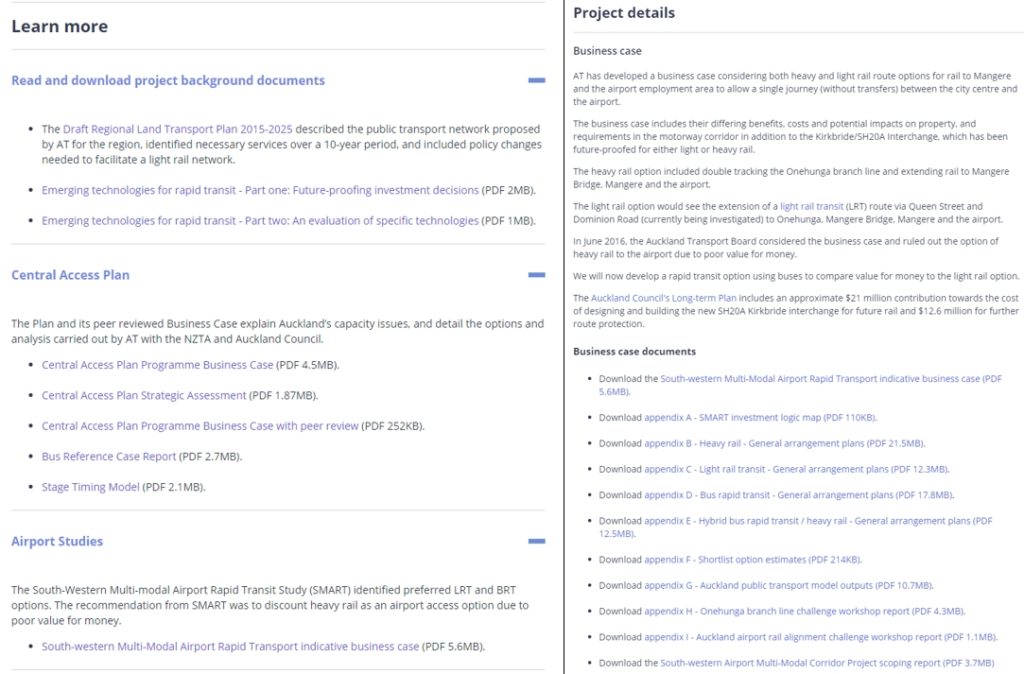Download Central Access Plan Programme Business Case
The height and width of the screenshot is (674, 1024).
pos(157,365)
